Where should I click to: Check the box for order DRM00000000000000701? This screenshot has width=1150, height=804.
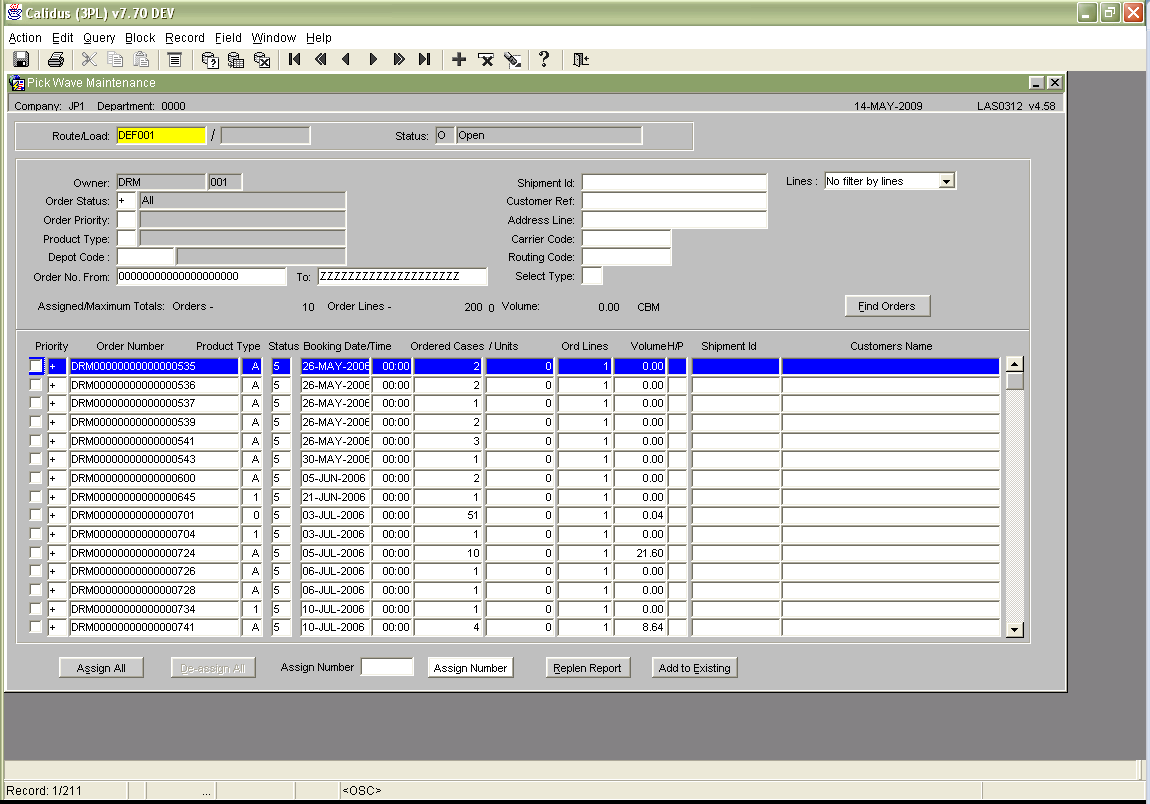click(36, 515)
